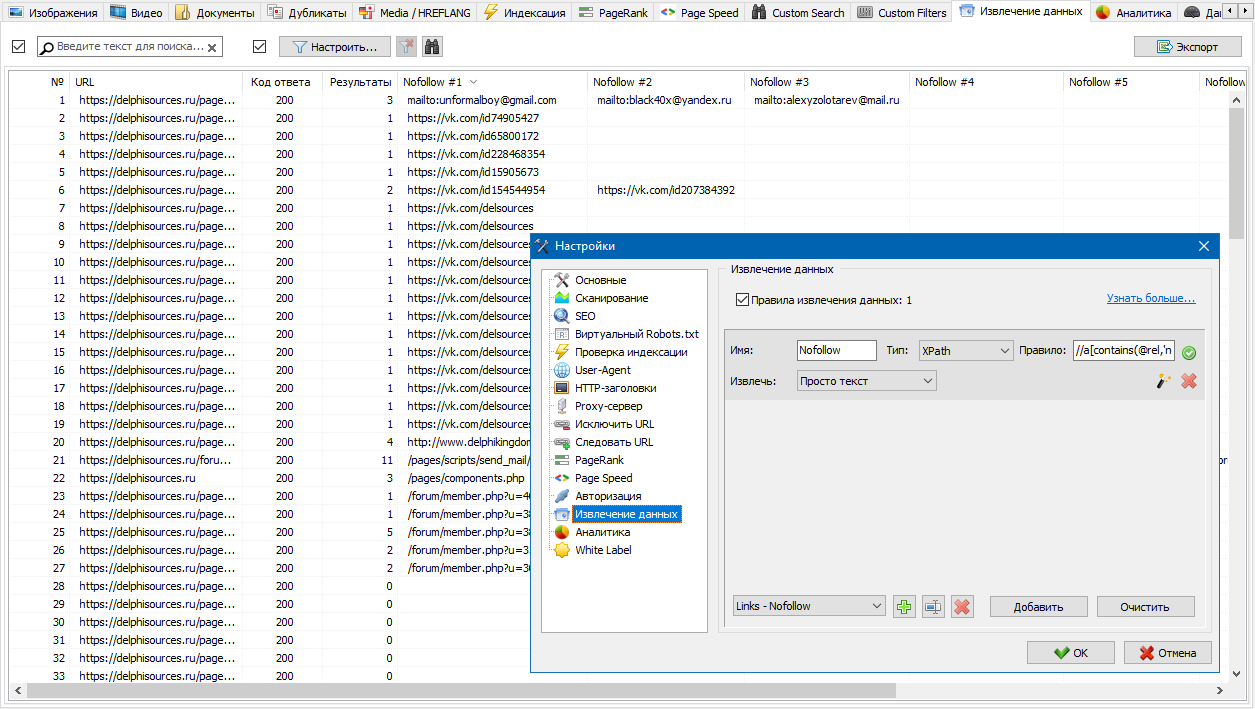Delete the template with the bottom red X

[x=962, y=607]
